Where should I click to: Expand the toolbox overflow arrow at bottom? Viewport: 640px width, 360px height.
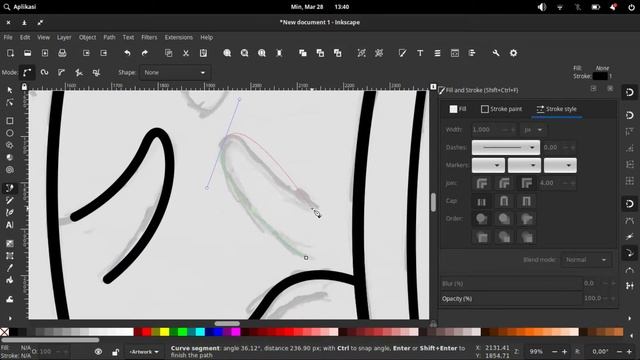pyautogui.click(x=10, y=318)
